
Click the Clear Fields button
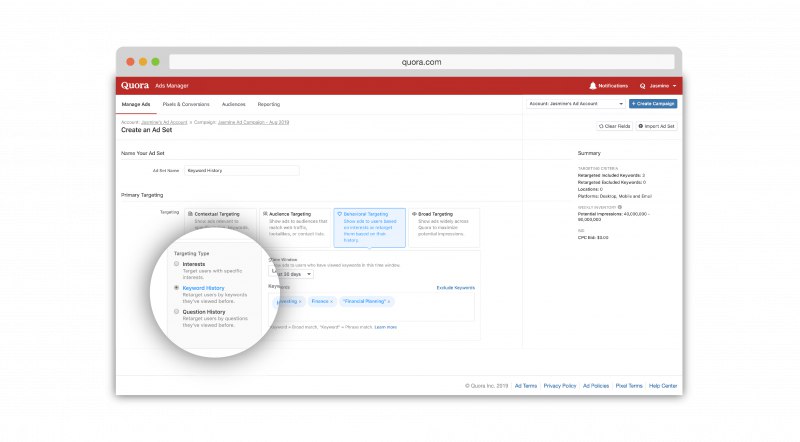[614, 126]
